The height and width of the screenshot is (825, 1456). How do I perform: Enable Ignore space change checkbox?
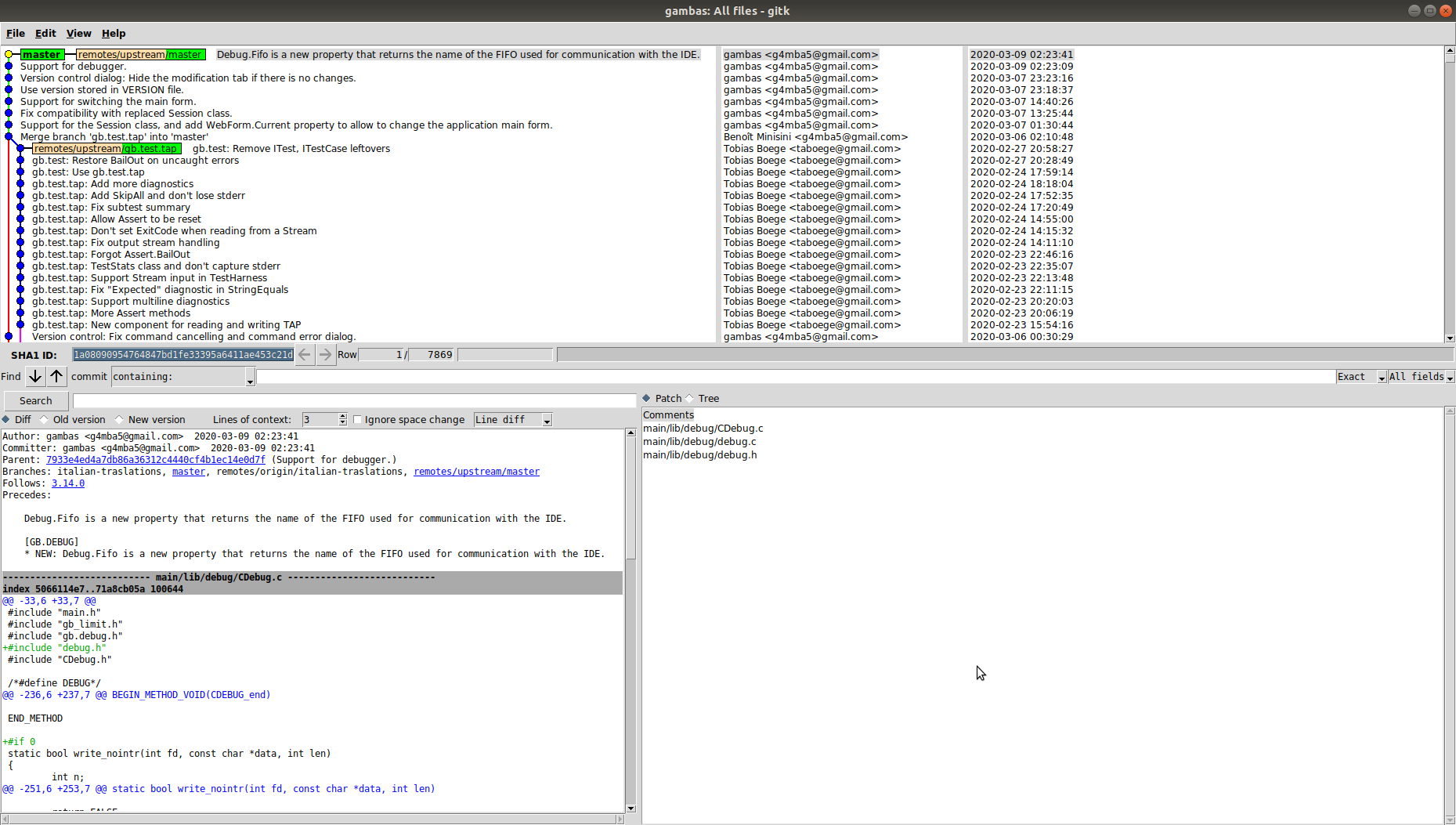click(358, 420)
